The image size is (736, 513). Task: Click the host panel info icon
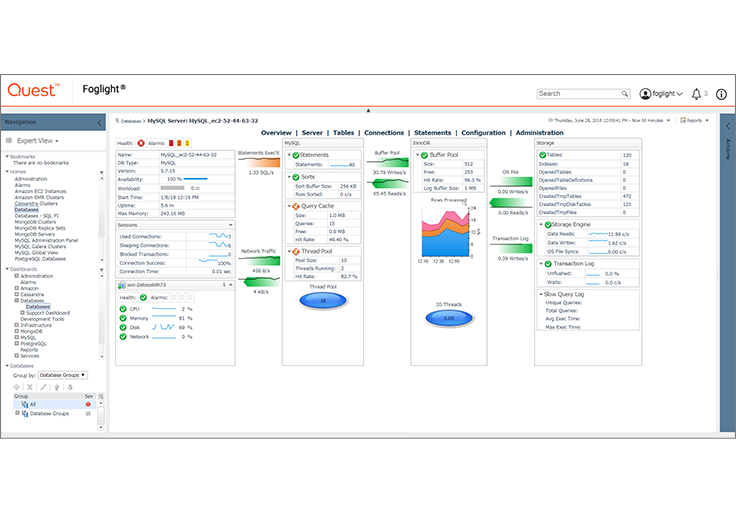point(224,284)
